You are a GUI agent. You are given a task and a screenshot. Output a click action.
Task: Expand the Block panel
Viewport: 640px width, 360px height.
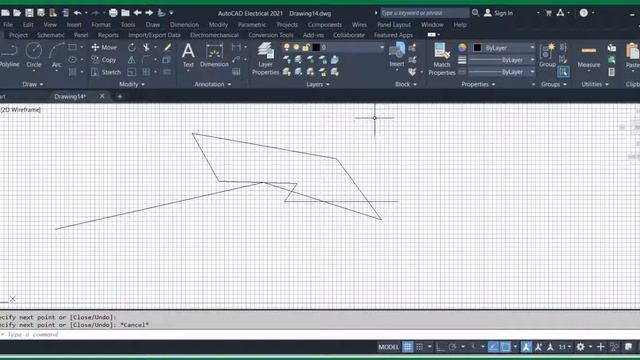click(x=406, y=84)
